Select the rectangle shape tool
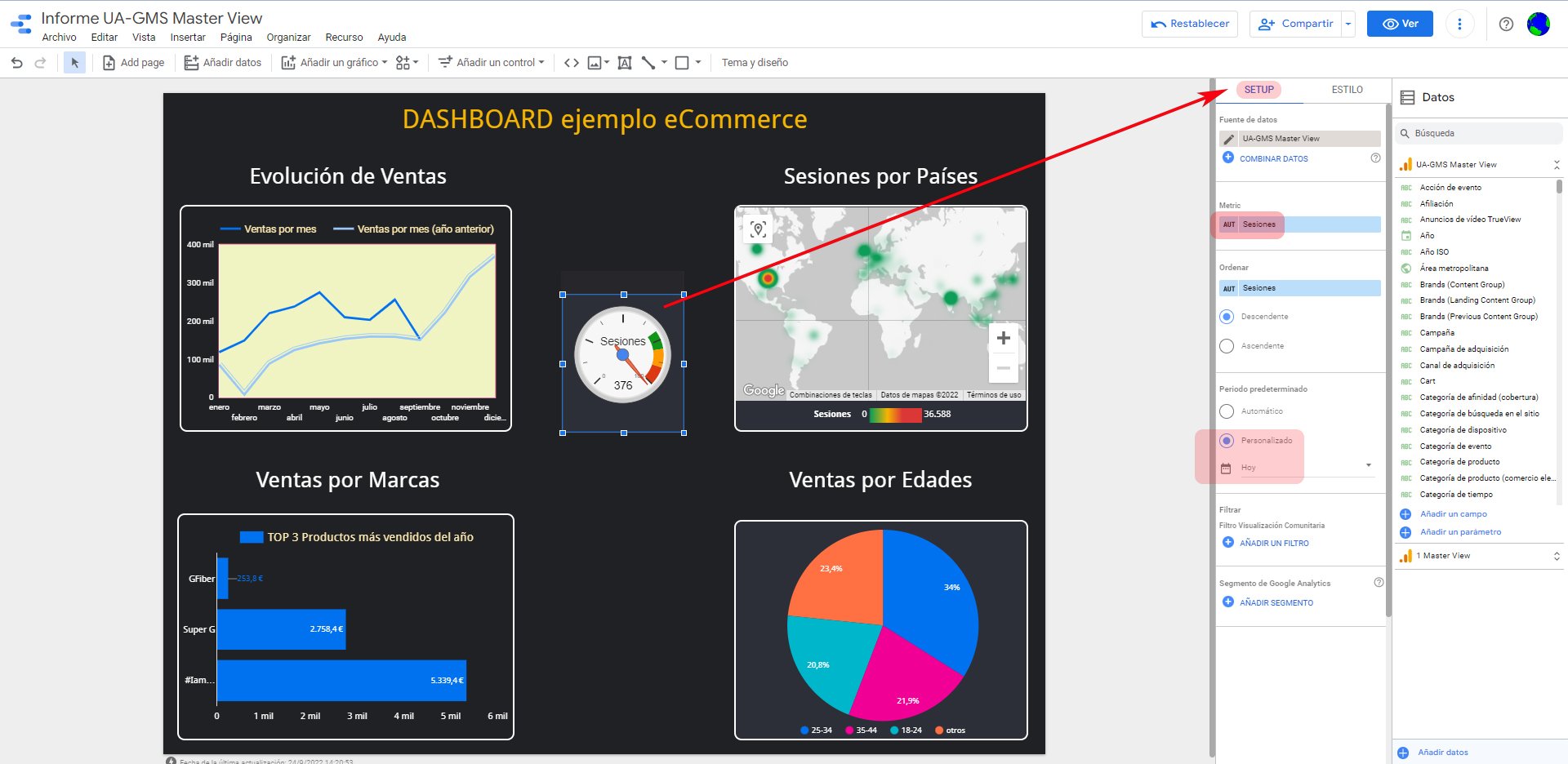1568x764 pixels. 682,63
